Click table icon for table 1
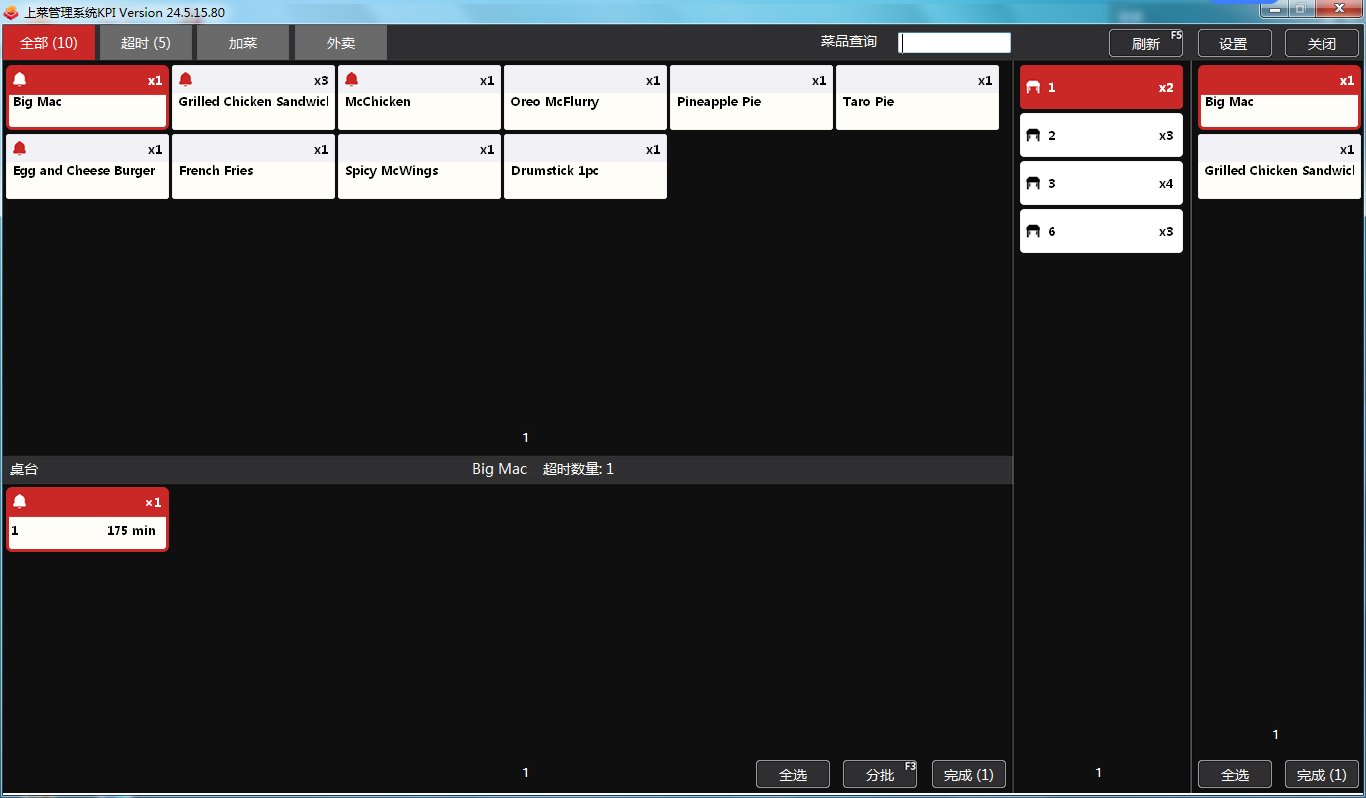Image resolution: width=1366 pixels, height=798 pixels. (x=1034, y=88)
